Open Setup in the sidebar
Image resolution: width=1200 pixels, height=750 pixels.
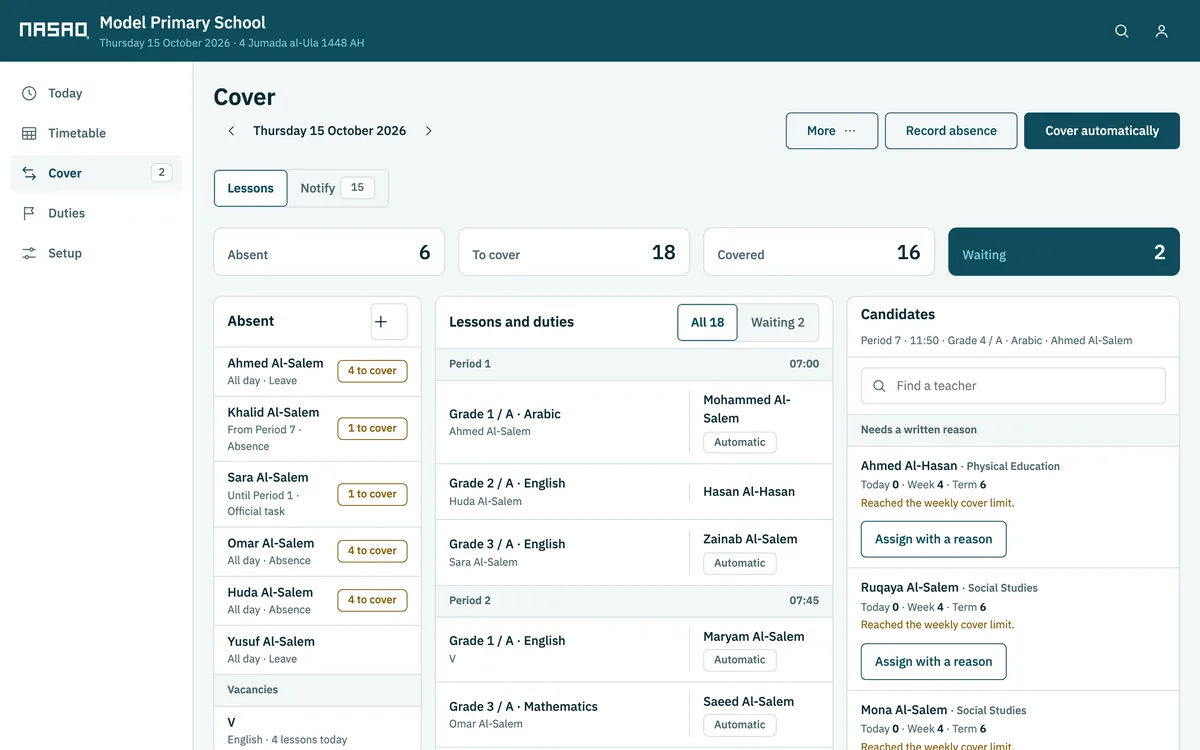pyautogui.click(x=96, y=253)
